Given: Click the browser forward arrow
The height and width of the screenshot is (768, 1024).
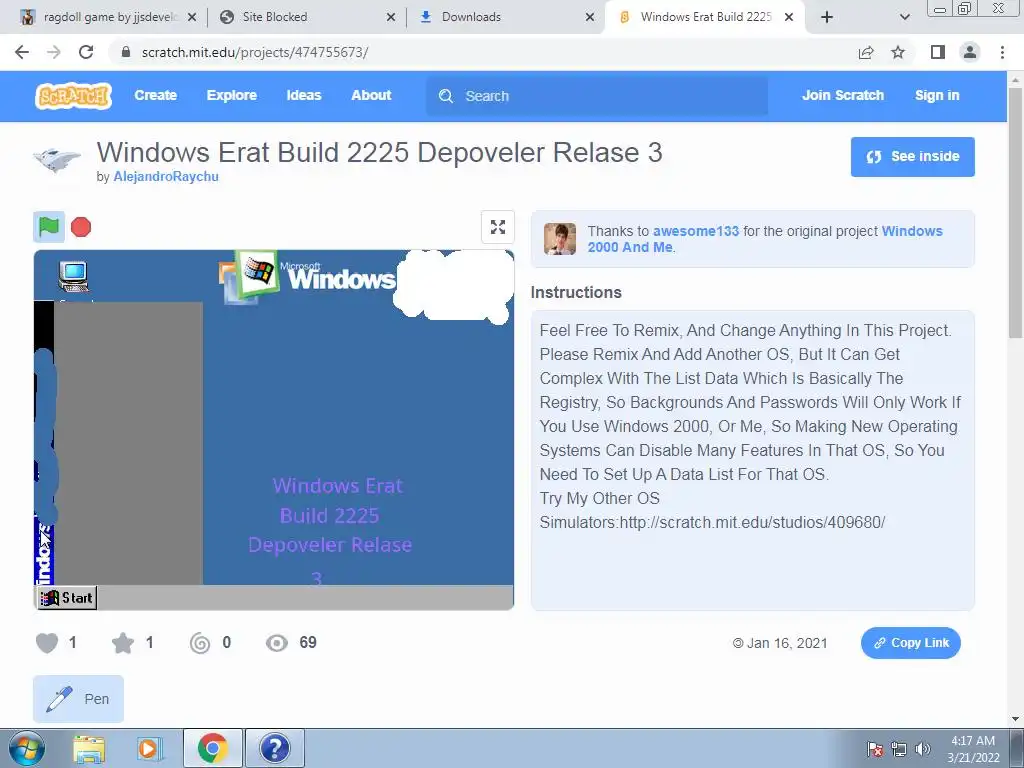Looking at the screenshot, I should pos(54,52).
